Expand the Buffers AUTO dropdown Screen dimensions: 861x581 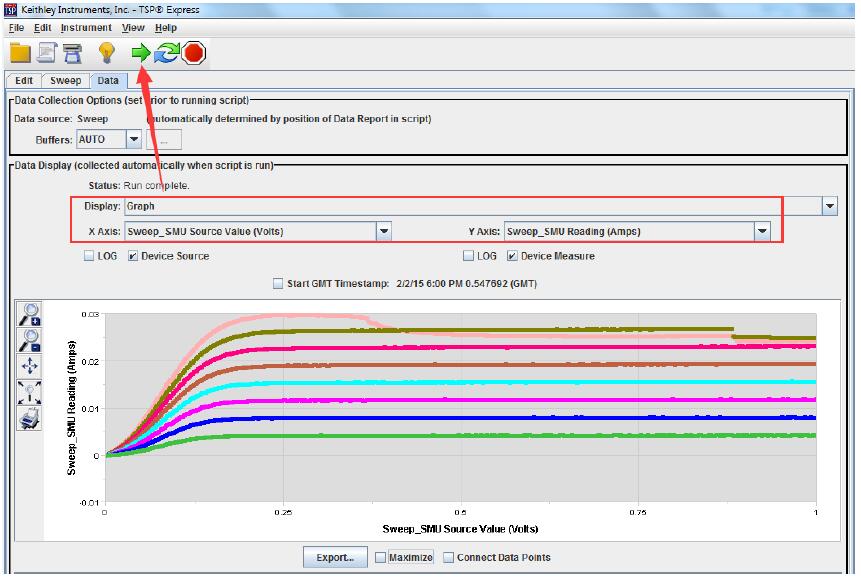click(x=134, y=139)
